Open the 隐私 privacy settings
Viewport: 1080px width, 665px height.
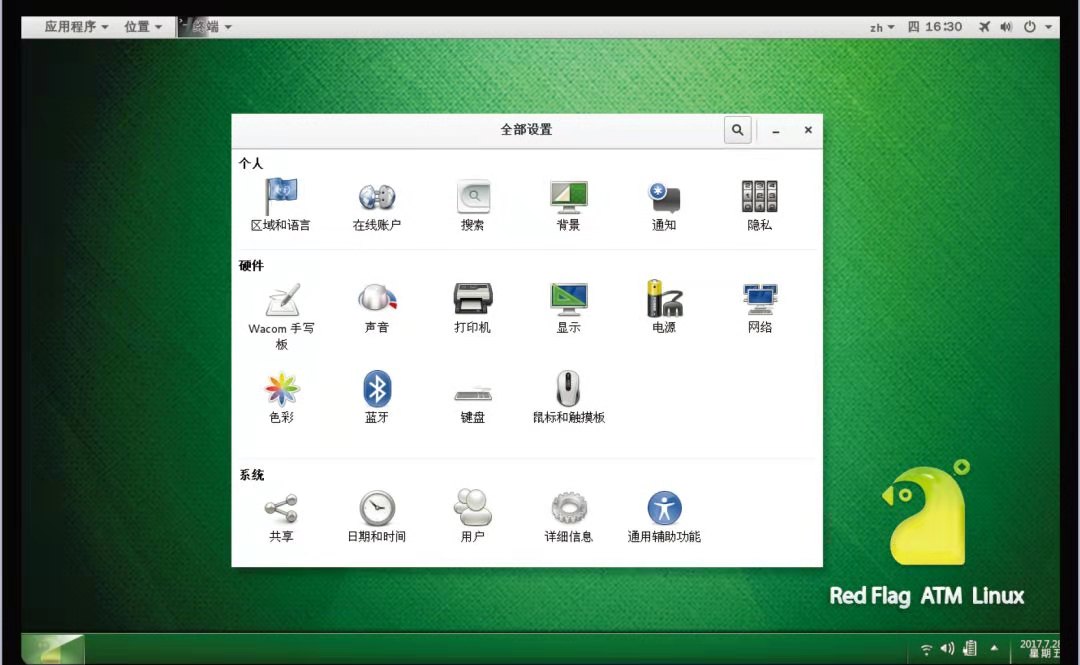tap(760, 205)
